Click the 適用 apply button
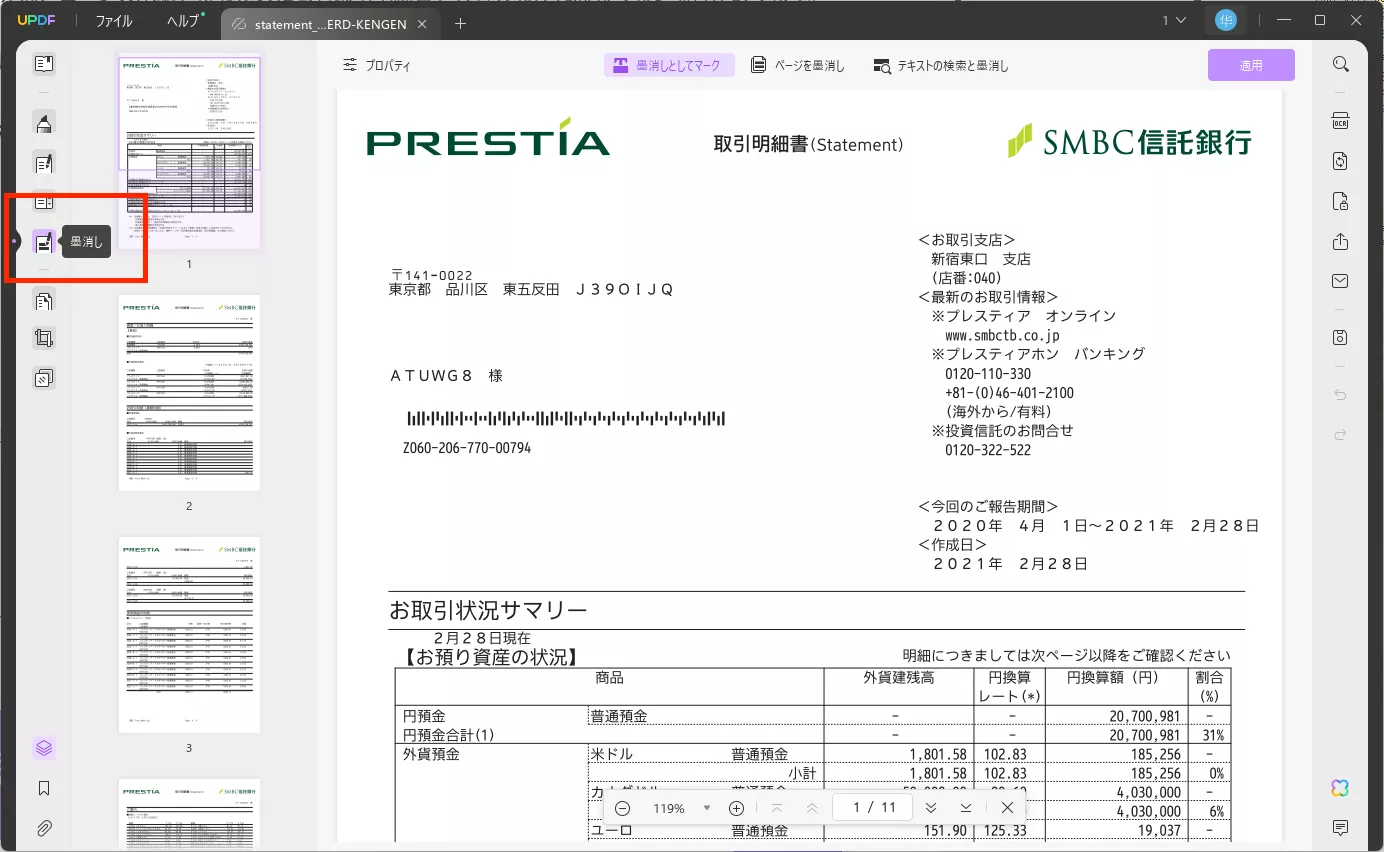 [x=1251, y=65]
